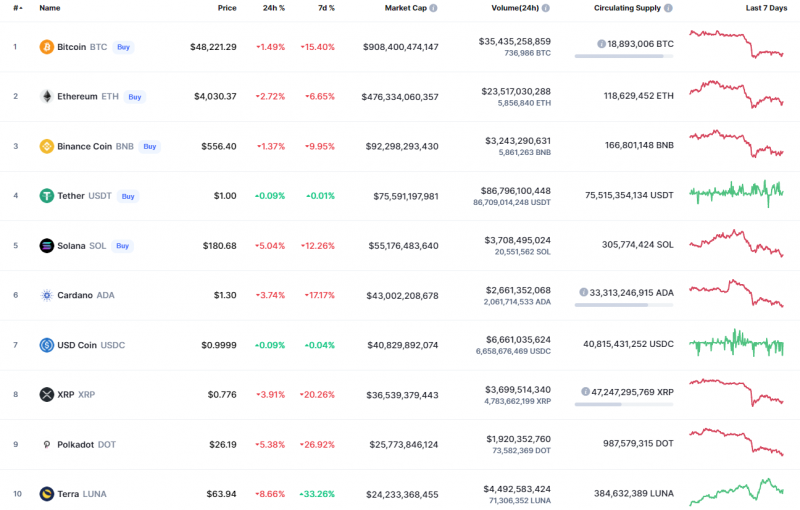Click the Ethereum coin logo
This screenshot has width=800, height=510.
coord(46,96)
